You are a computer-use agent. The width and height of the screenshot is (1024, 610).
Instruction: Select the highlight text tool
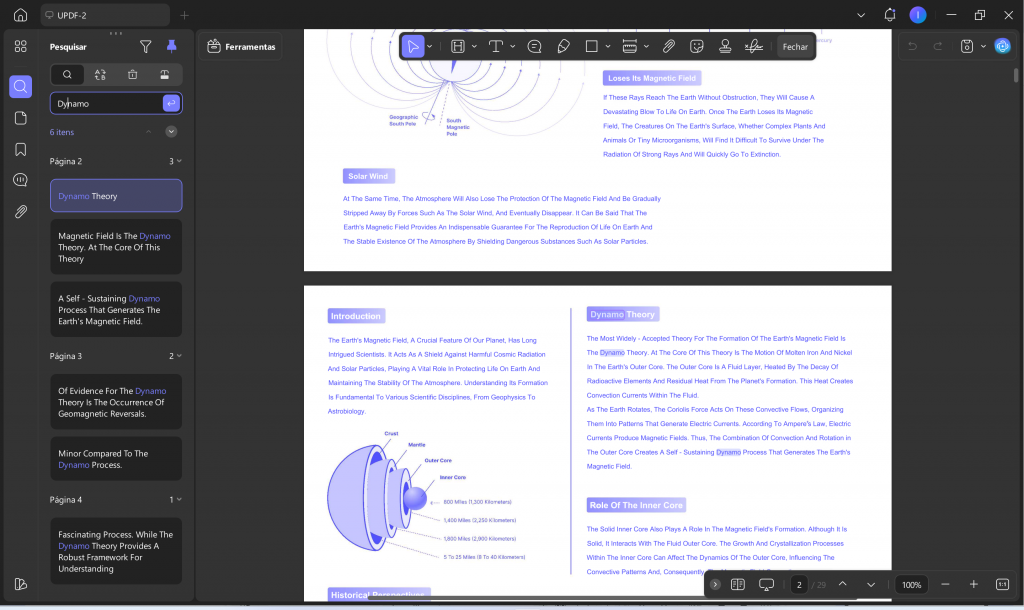(x=458, y=46)
